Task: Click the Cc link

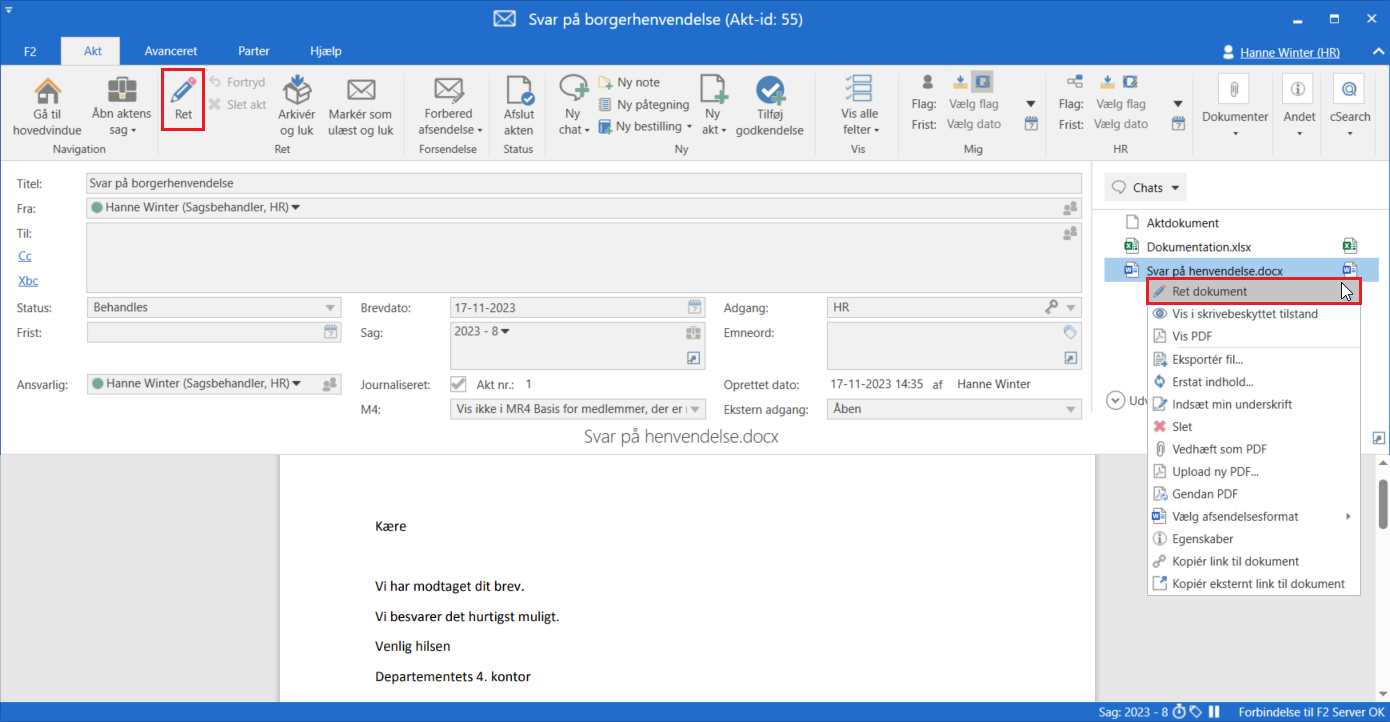Action: (25, 256)
